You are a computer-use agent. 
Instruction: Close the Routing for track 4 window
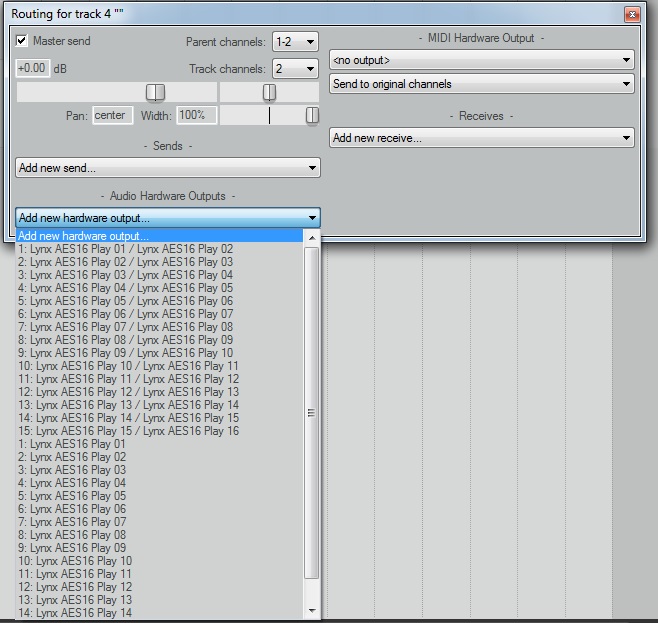click(632, 15)
